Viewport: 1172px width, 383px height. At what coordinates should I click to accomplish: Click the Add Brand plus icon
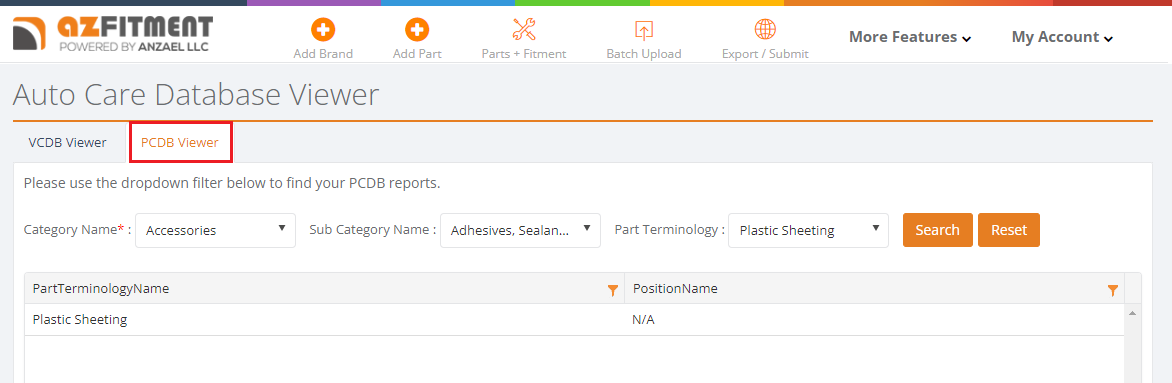click(323, 30)
